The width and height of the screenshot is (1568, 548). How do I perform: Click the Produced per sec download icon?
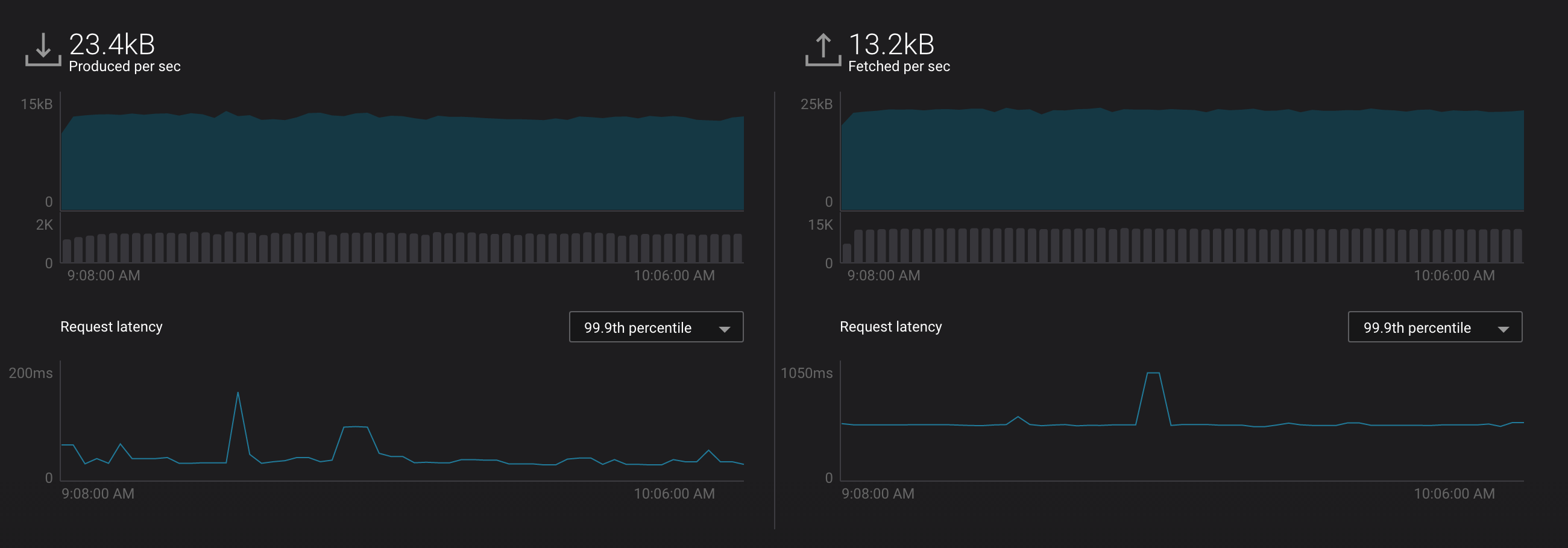pos(43,49)
